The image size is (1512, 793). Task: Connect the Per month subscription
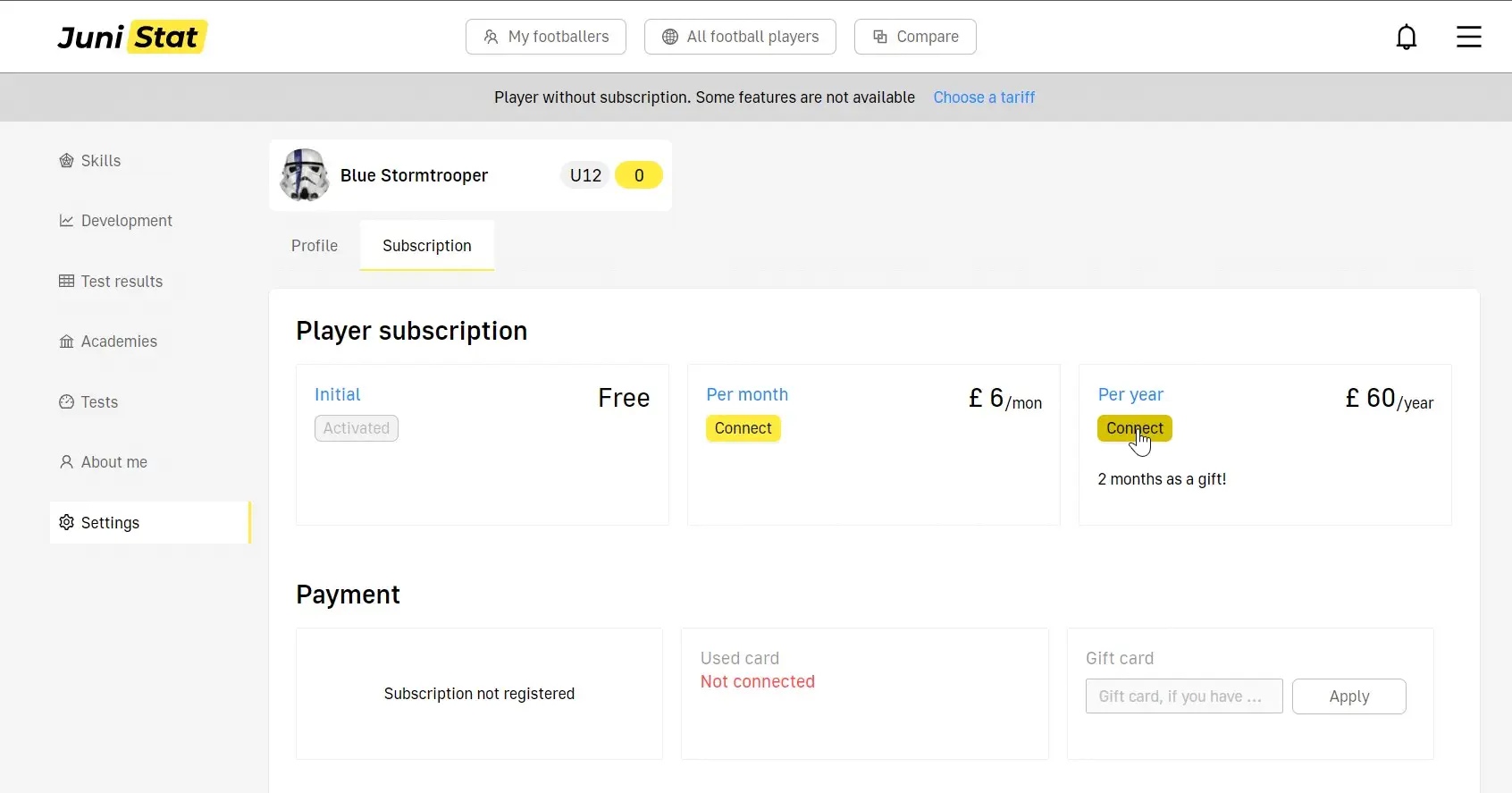(x=743, y=428)
